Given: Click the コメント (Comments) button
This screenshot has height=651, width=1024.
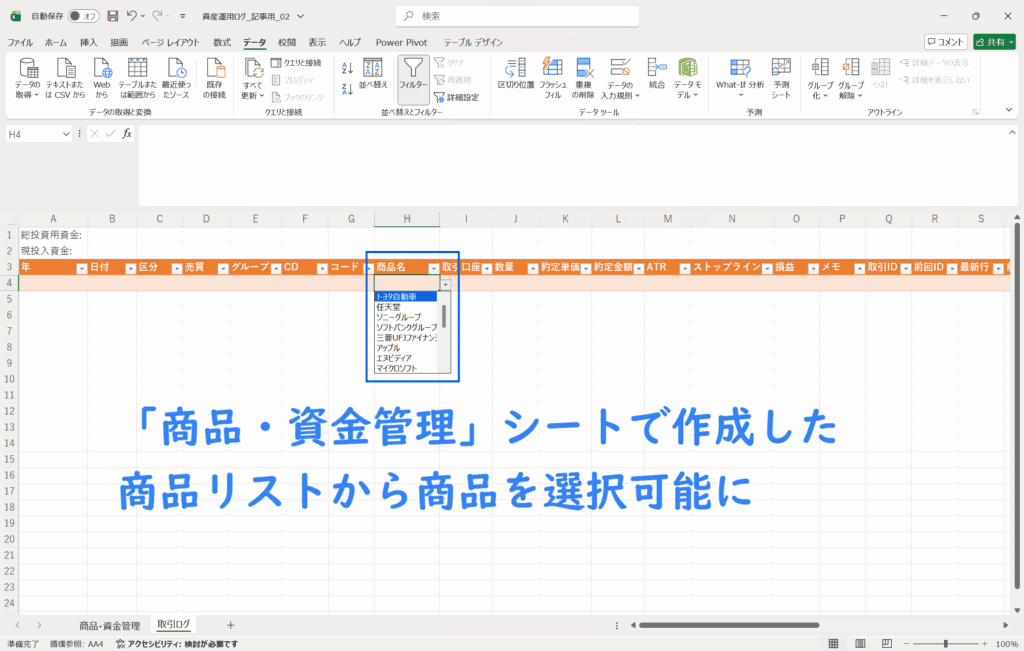Looking at the screenshot, I should point(945,42).
